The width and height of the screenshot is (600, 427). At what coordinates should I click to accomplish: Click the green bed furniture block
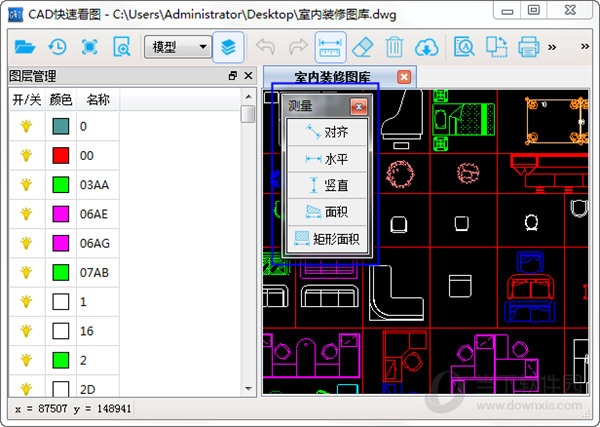tap(463, 119)
